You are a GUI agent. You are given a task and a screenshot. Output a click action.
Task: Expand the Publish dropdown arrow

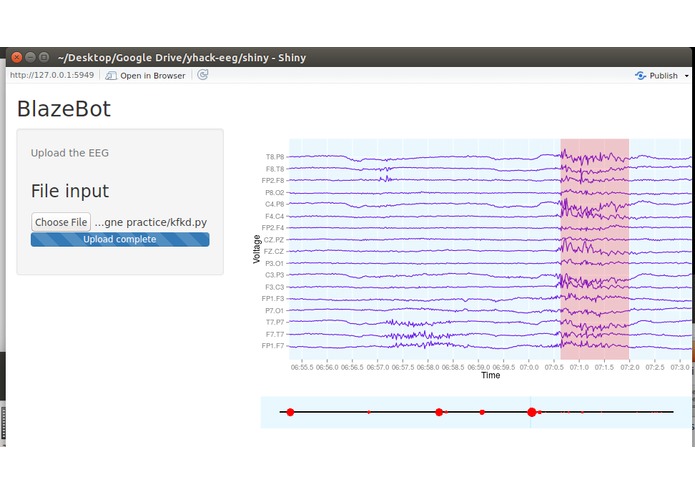[x=687, y=76]
